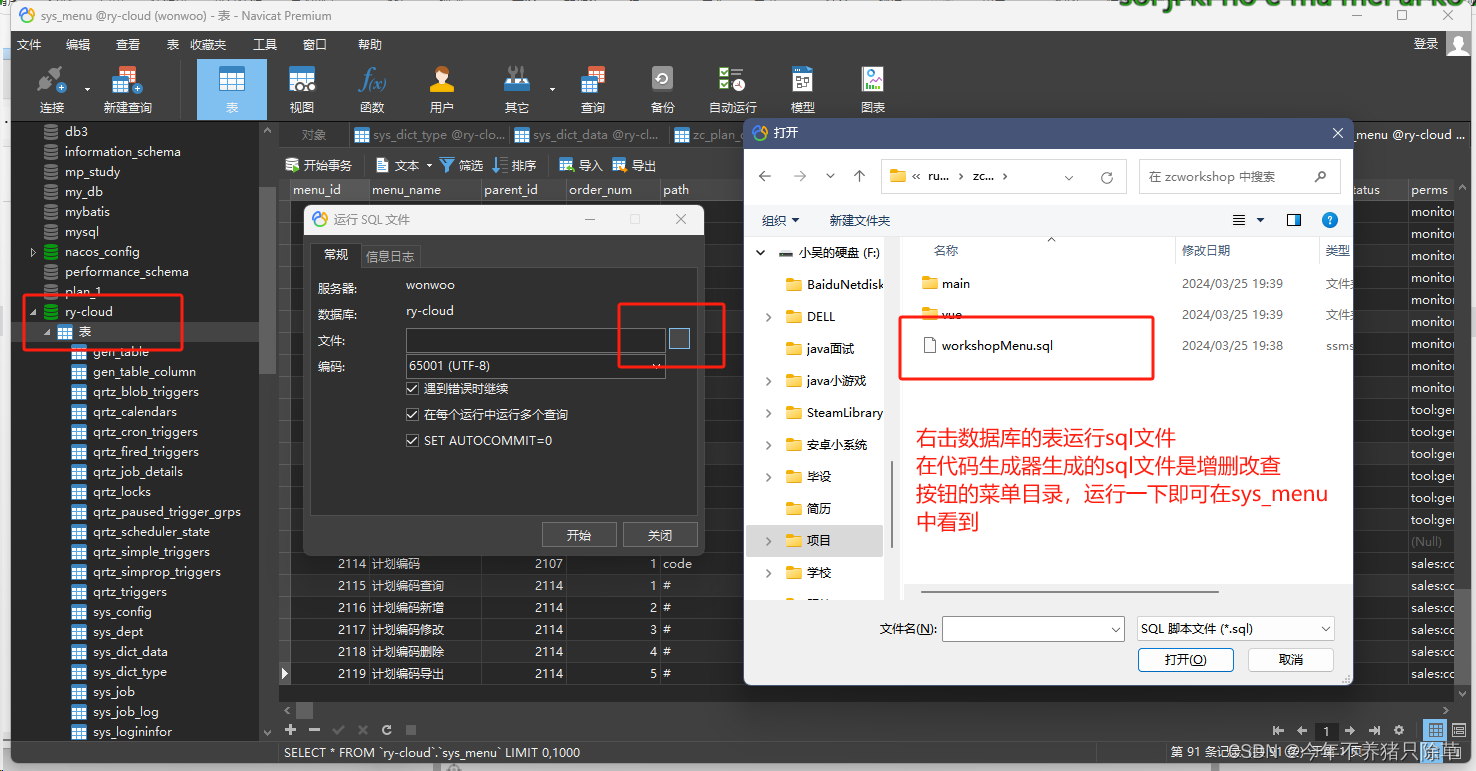Open the 工具 menu
1476x771 pixels.
click(265, 45)
